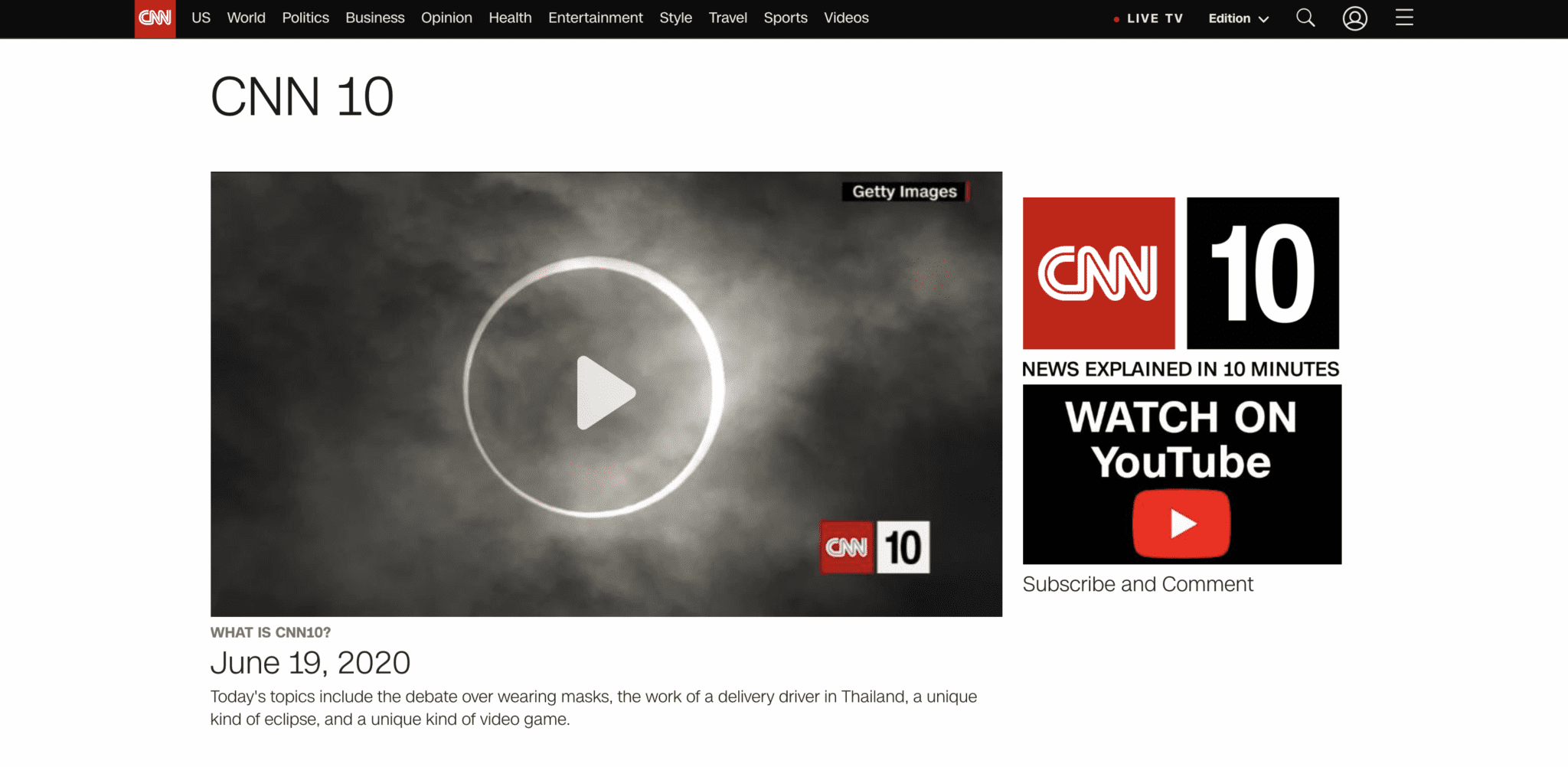1568x767 pixels.
Task: Select the Business menu item
Action: 374,18
